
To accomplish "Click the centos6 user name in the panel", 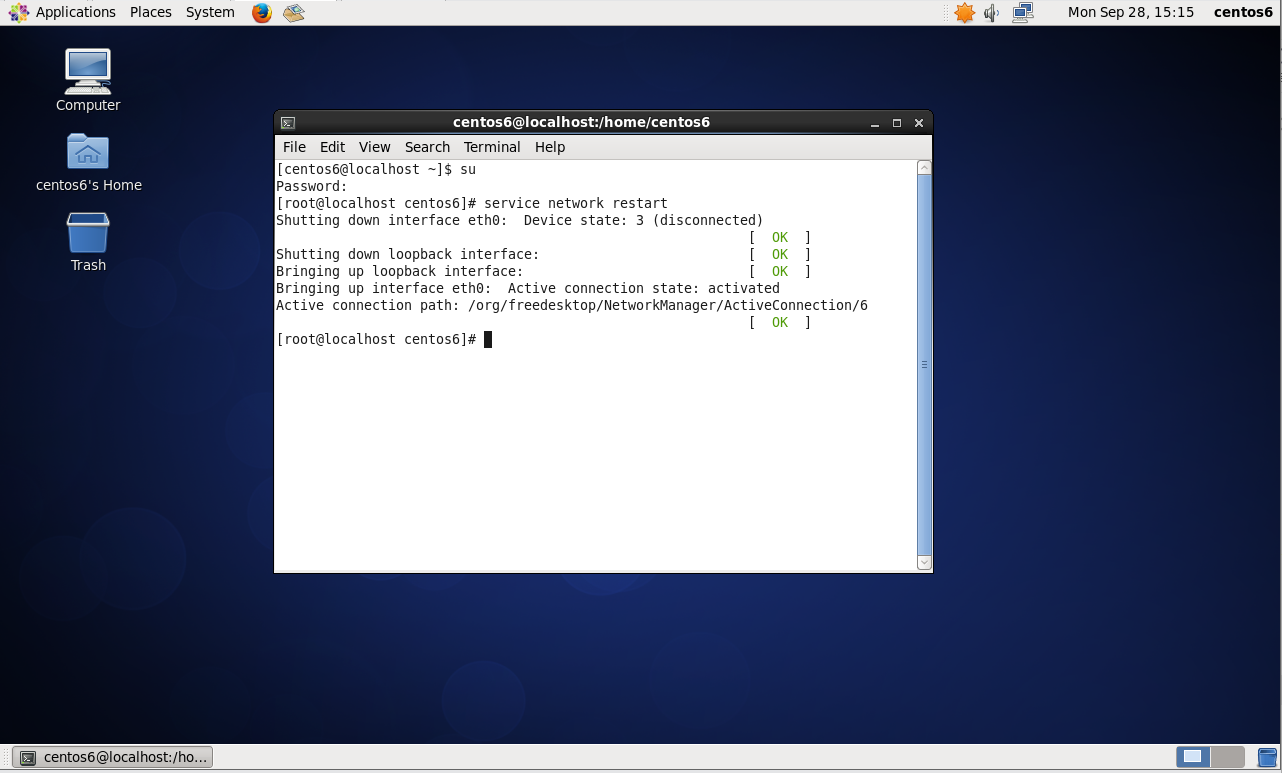I will [x=1243, y=12].
